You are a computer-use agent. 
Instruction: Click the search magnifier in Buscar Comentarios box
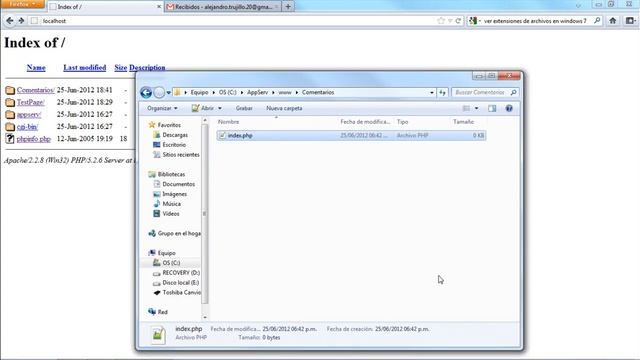[513, 93]
